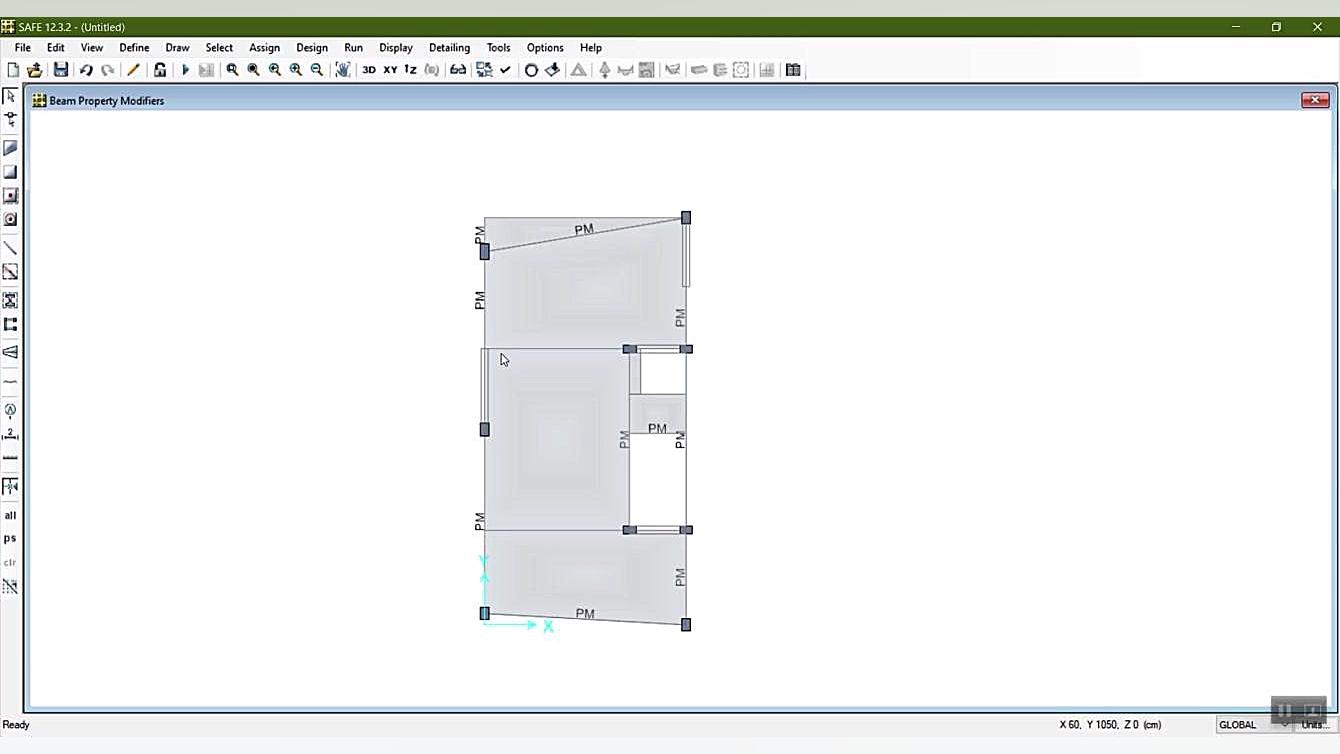Viewport: 1340px width, 754px height.
Task: Show undeformed shape triangle icon
Action: point(578,70)
